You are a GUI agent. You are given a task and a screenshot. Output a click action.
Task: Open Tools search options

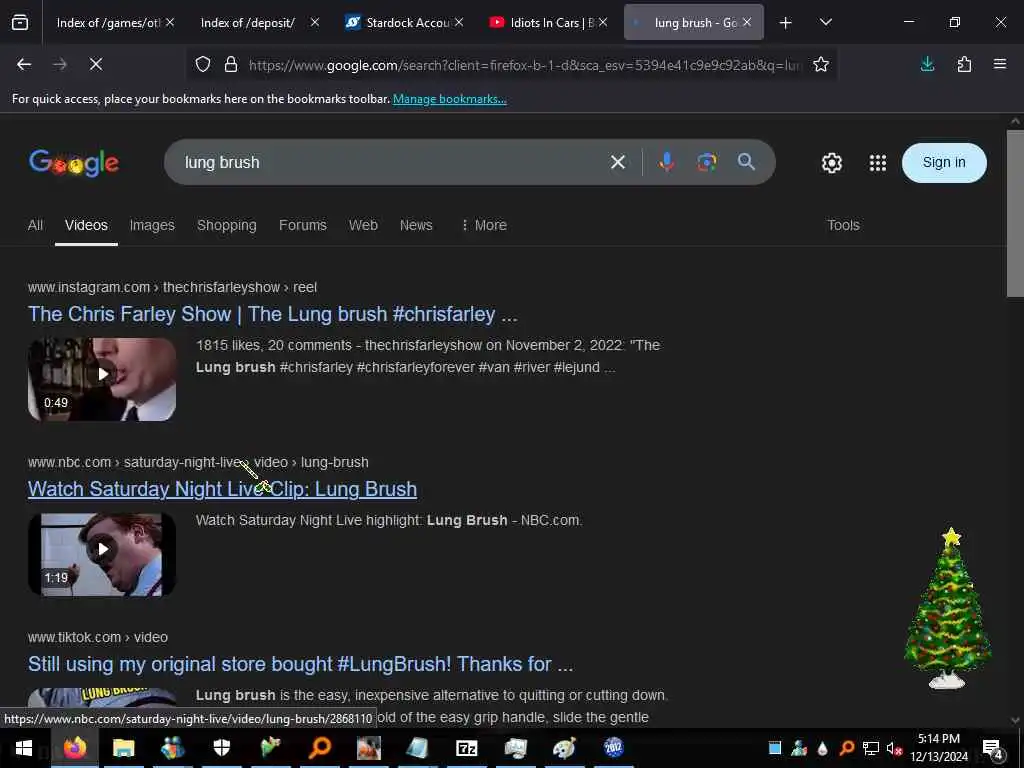point(843,225)
